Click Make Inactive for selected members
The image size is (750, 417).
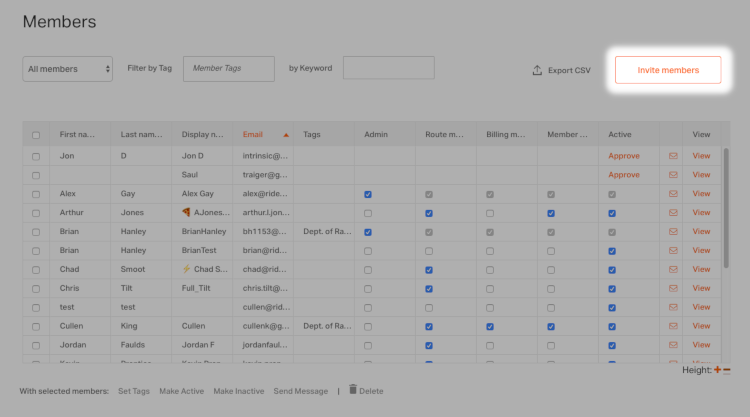tap(239, 391)
